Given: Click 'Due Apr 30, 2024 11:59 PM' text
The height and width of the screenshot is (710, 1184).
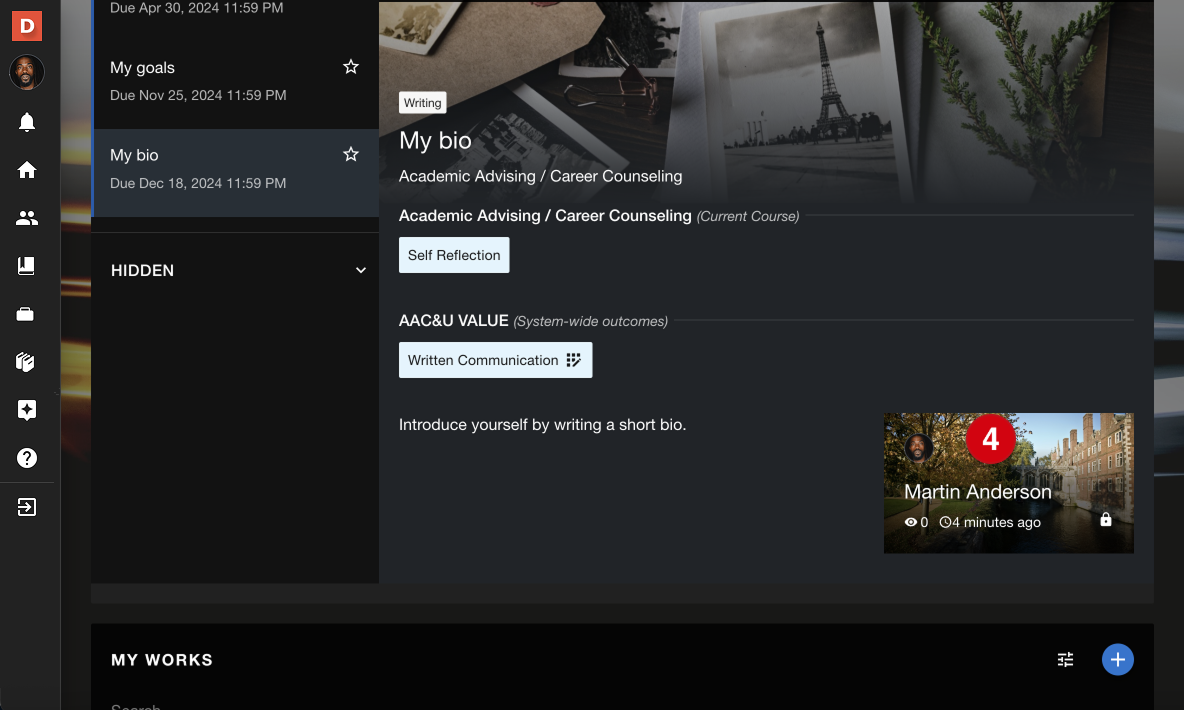Looking at the screenshot, I should click(x=196, y=8).
